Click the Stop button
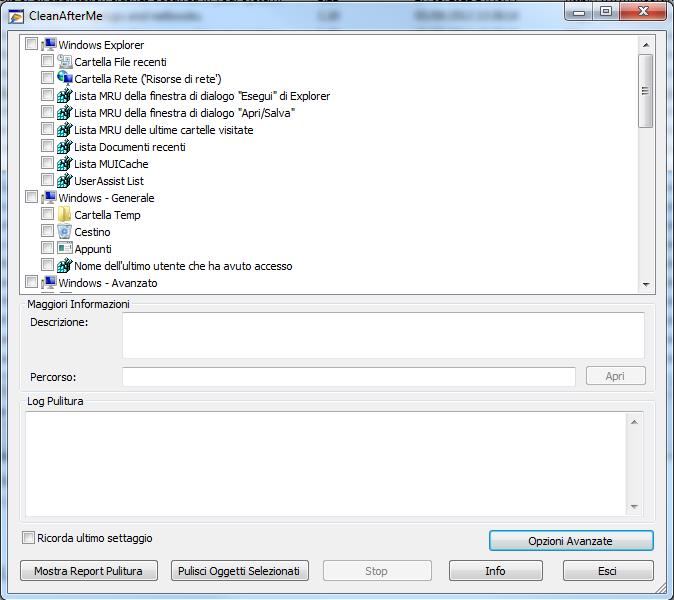The image size is (674, 600). [377, 571]
